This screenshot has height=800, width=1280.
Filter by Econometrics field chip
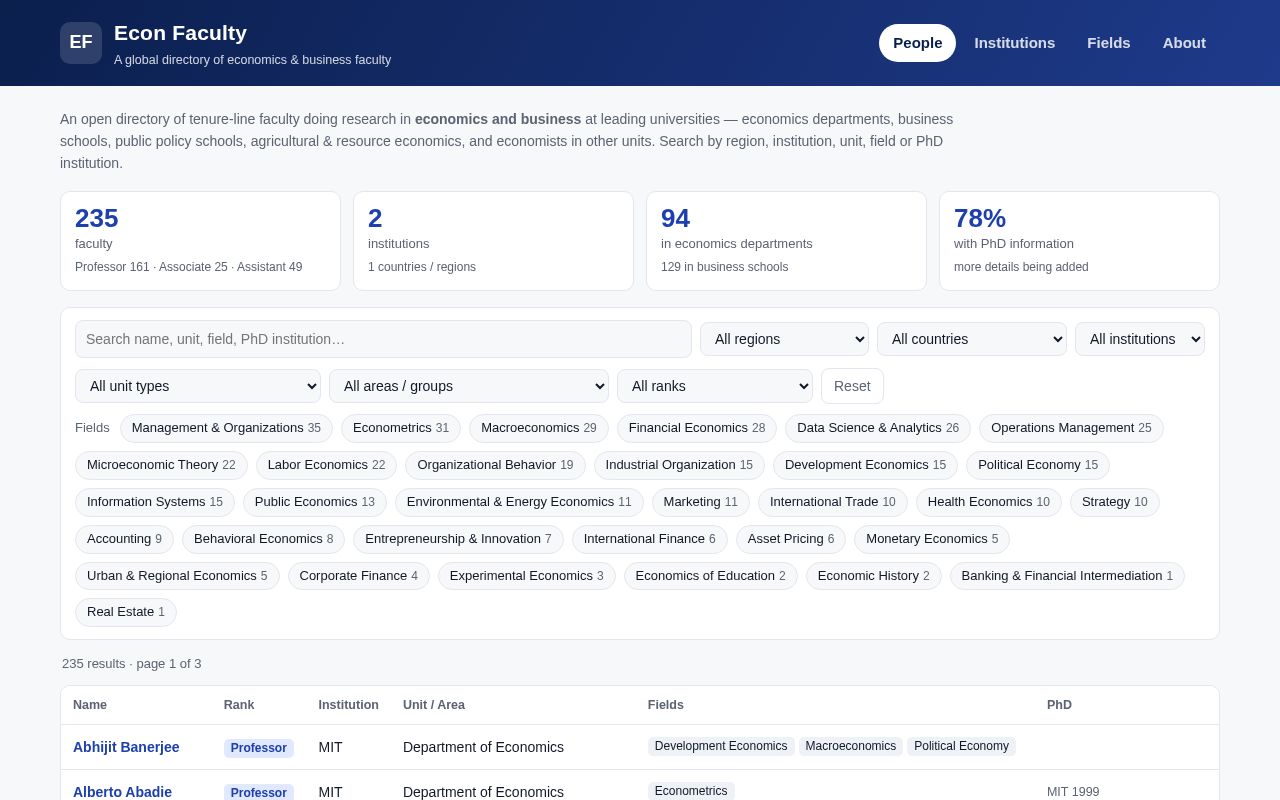[401, 428]
